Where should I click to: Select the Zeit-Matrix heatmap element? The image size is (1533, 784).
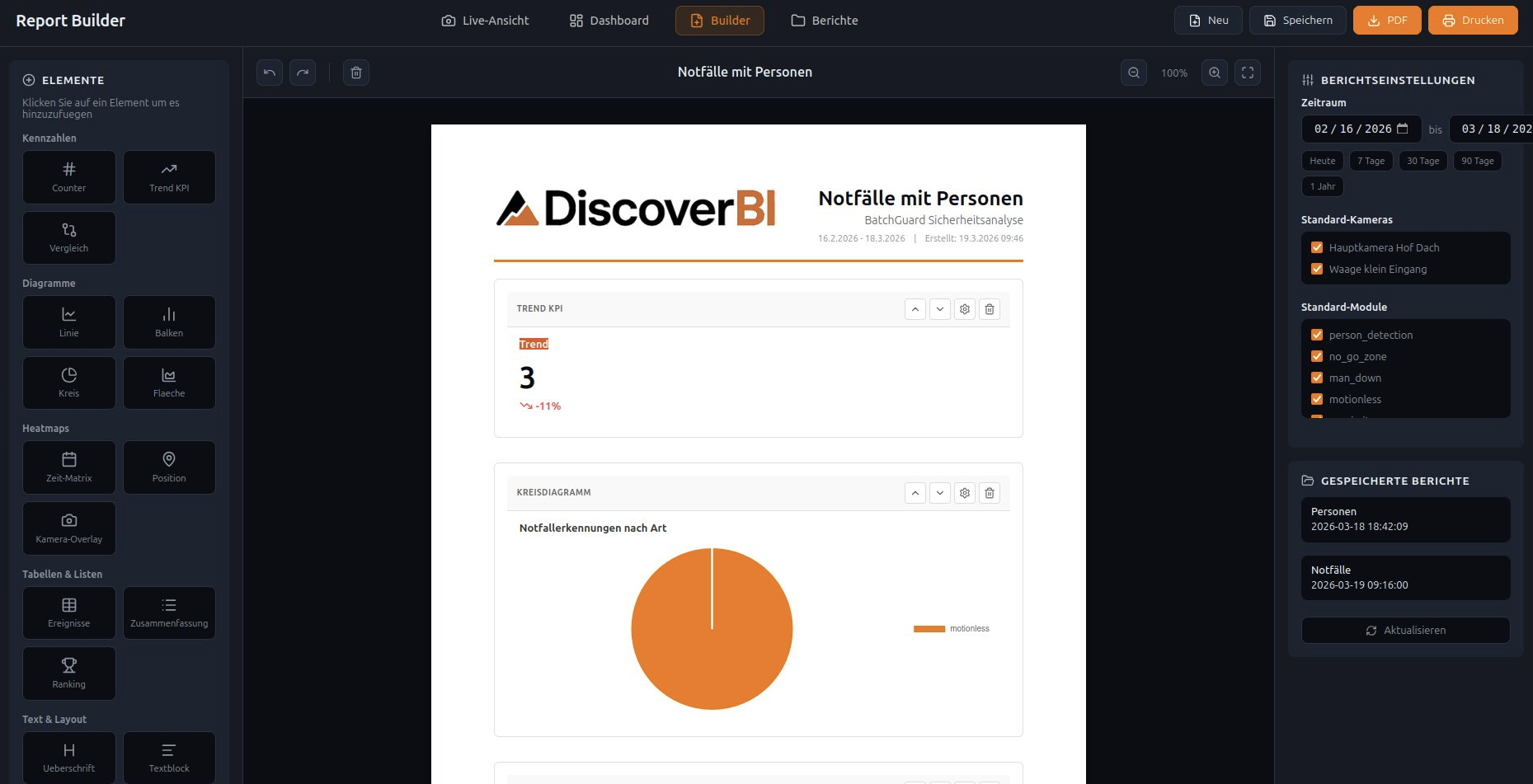pos(68,467)
